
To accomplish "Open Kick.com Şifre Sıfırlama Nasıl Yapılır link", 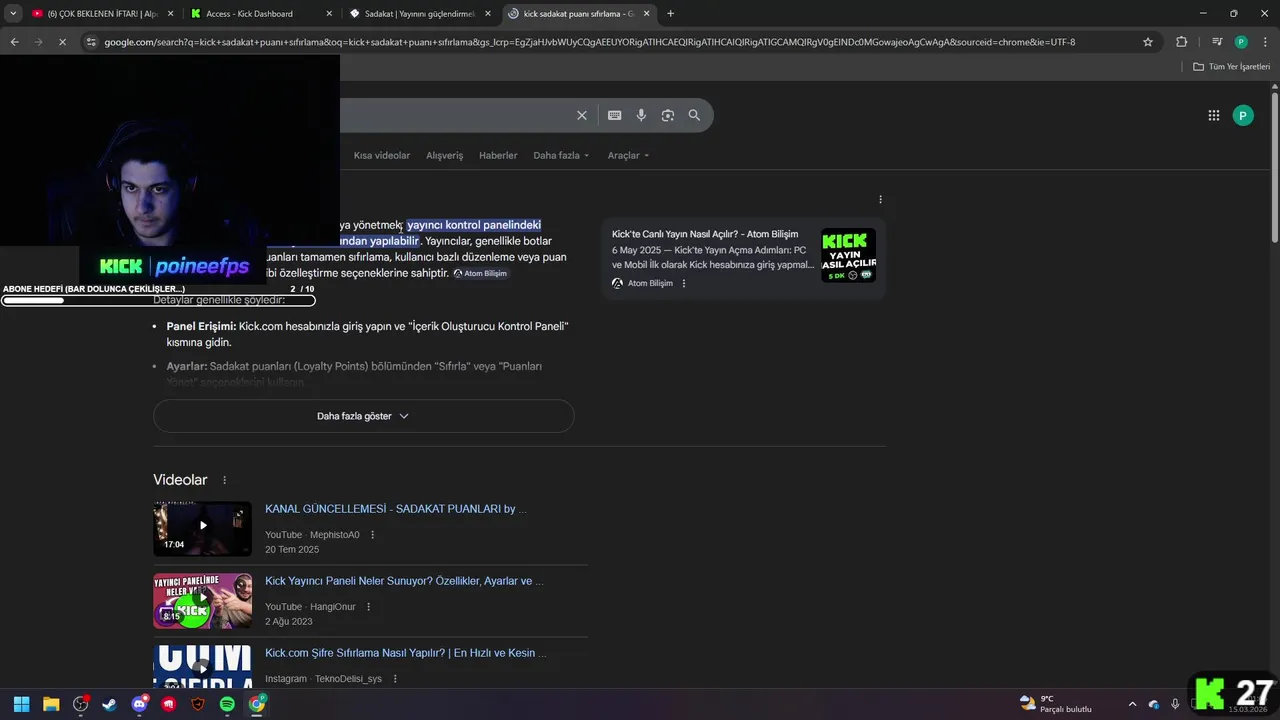I will [x=406, y=653].
